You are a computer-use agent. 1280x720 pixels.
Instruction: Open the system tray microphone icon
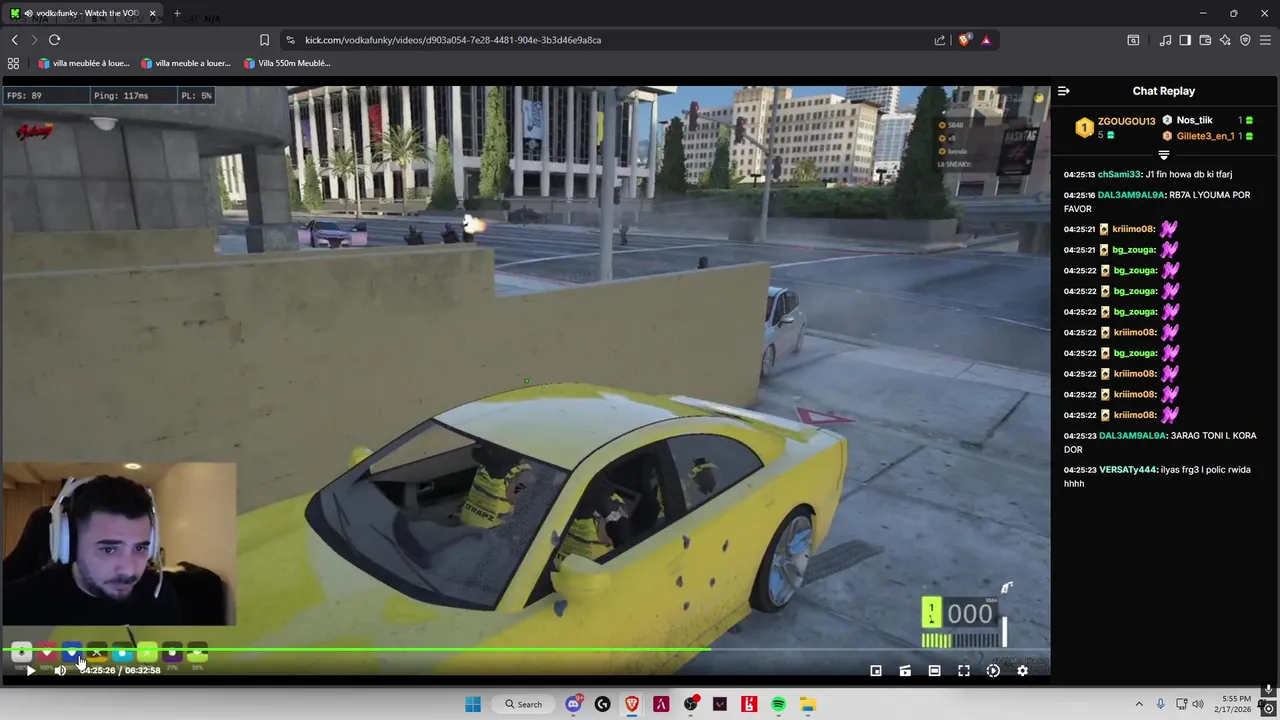pos(1161,704)
